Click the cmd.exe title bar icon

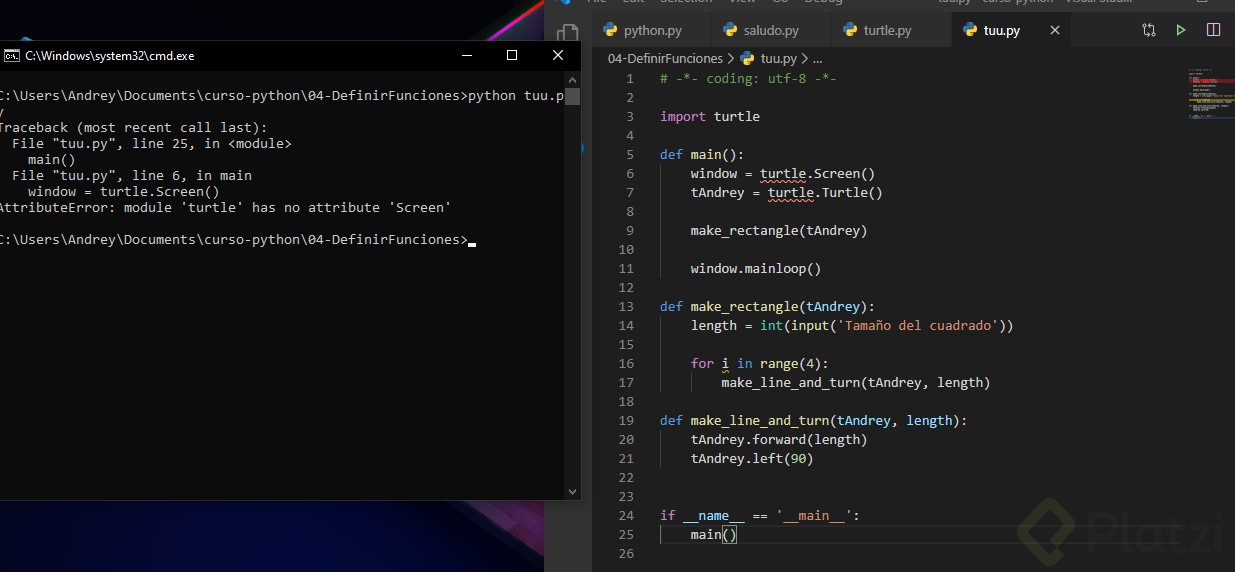click(12, 56)
